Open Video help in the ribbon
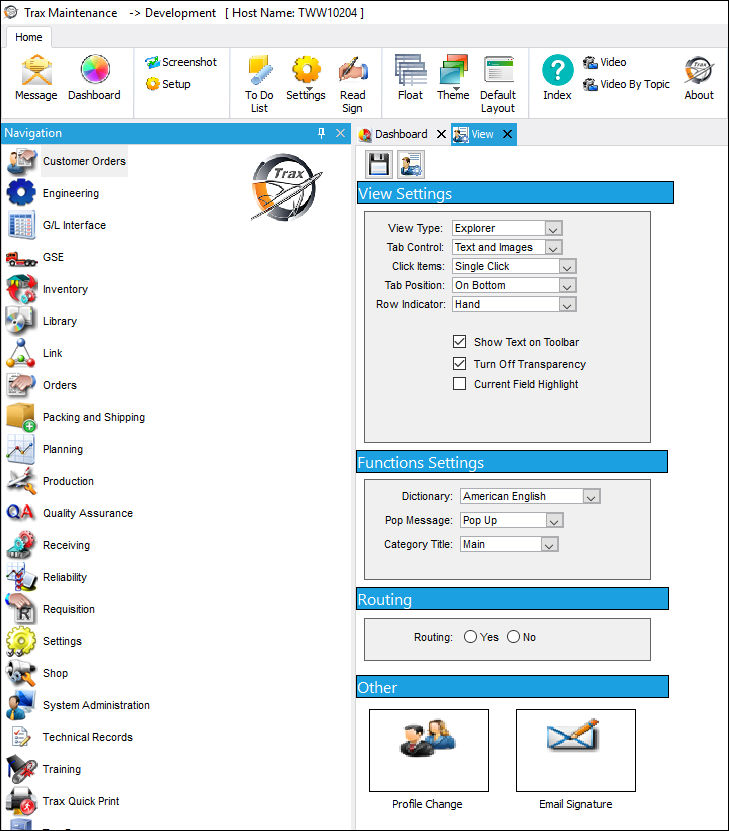Image resolution: width=729 pixels, height=831 pixels. coord(604,62)
